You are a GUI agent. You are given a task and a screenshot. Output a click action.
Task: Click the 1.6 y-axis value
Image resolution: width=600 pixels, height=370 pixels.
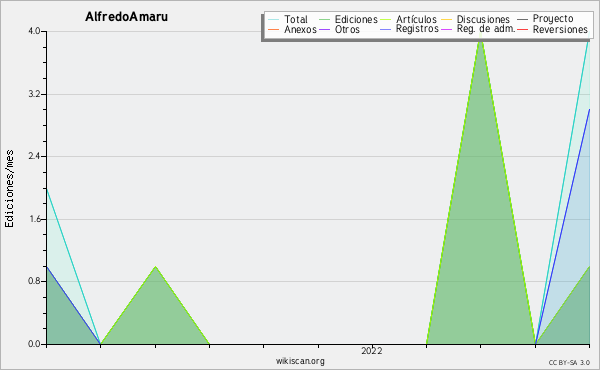34,219
